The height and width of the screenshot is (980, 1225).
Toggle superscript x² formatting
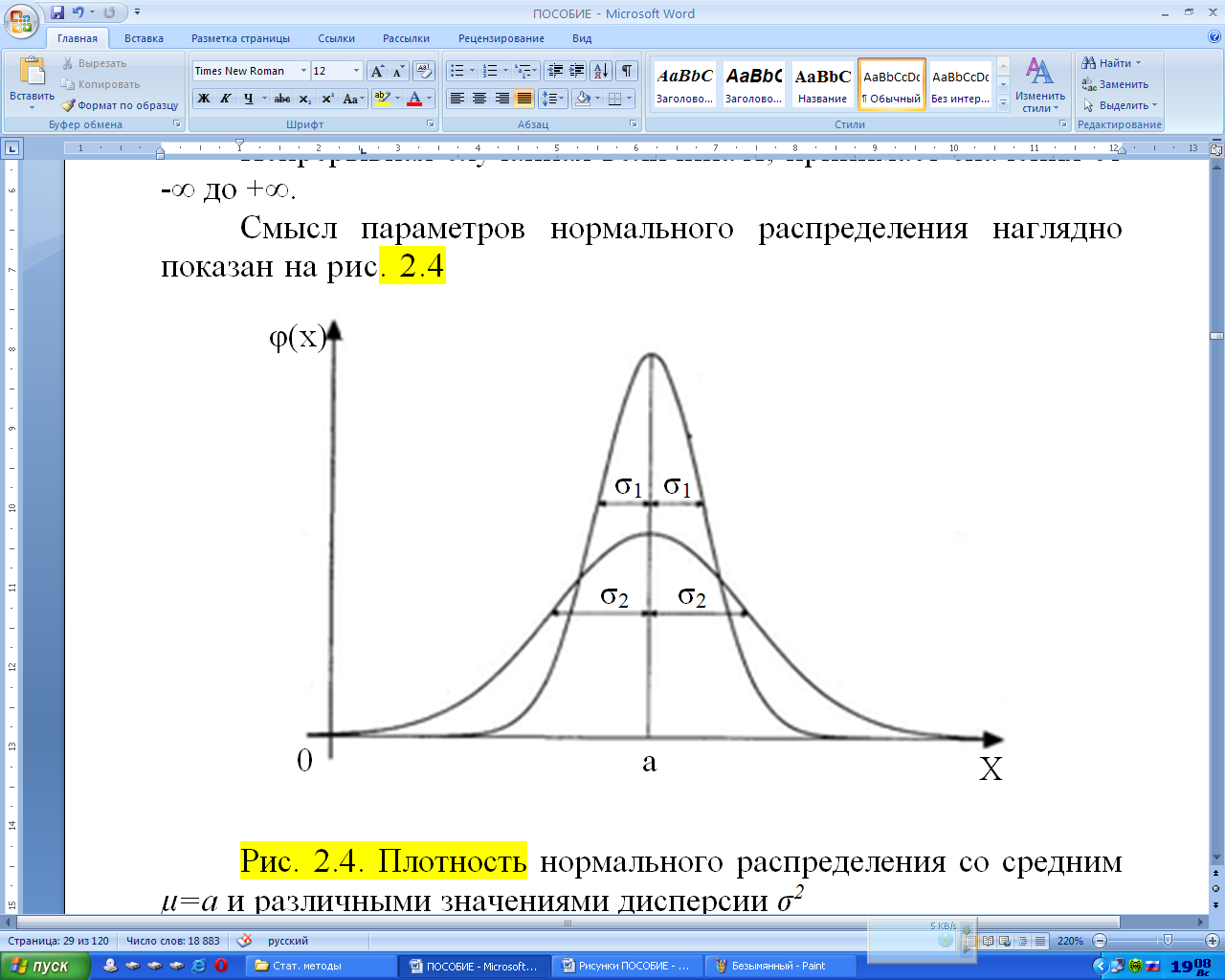click(x=327, y=98)
